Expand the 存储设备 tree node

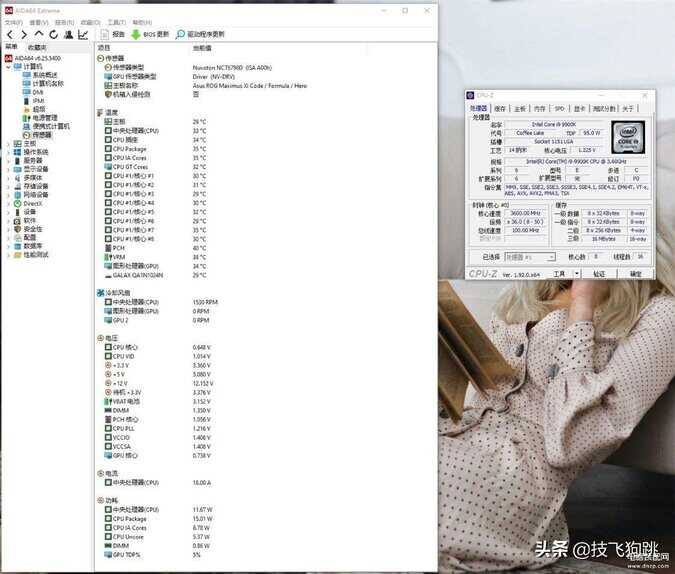8,186
